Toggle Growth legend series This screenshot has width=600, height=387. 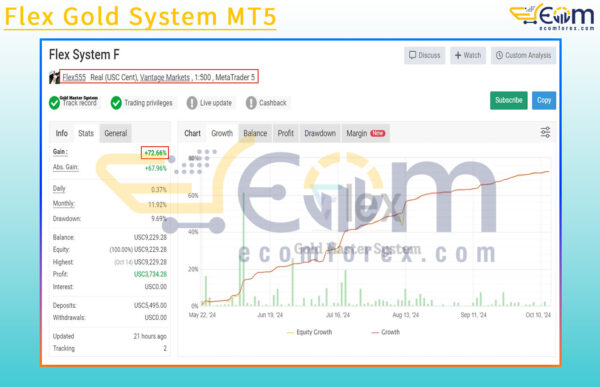click(x=386, y=332)
